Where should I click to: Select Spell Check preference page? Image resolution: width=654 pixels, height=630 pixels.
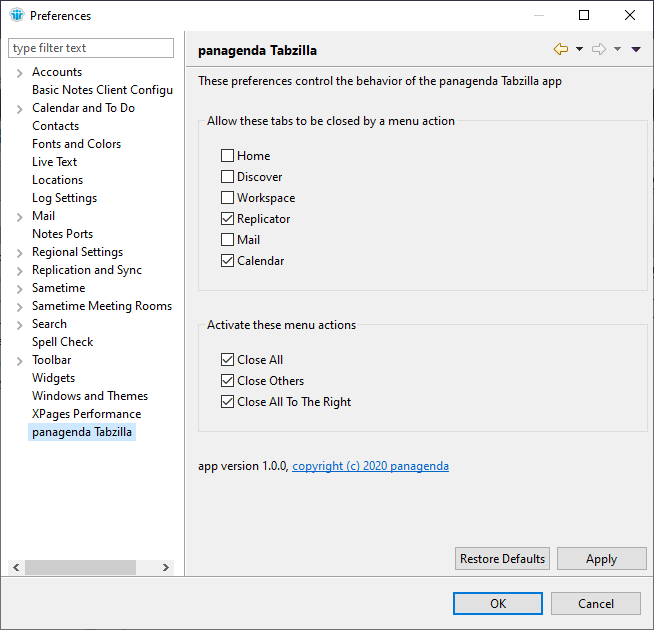62,342
